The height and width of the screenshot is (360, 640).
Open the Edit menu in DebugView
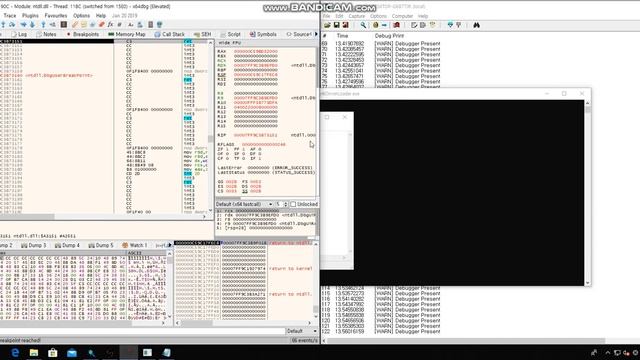coord(339,16)
